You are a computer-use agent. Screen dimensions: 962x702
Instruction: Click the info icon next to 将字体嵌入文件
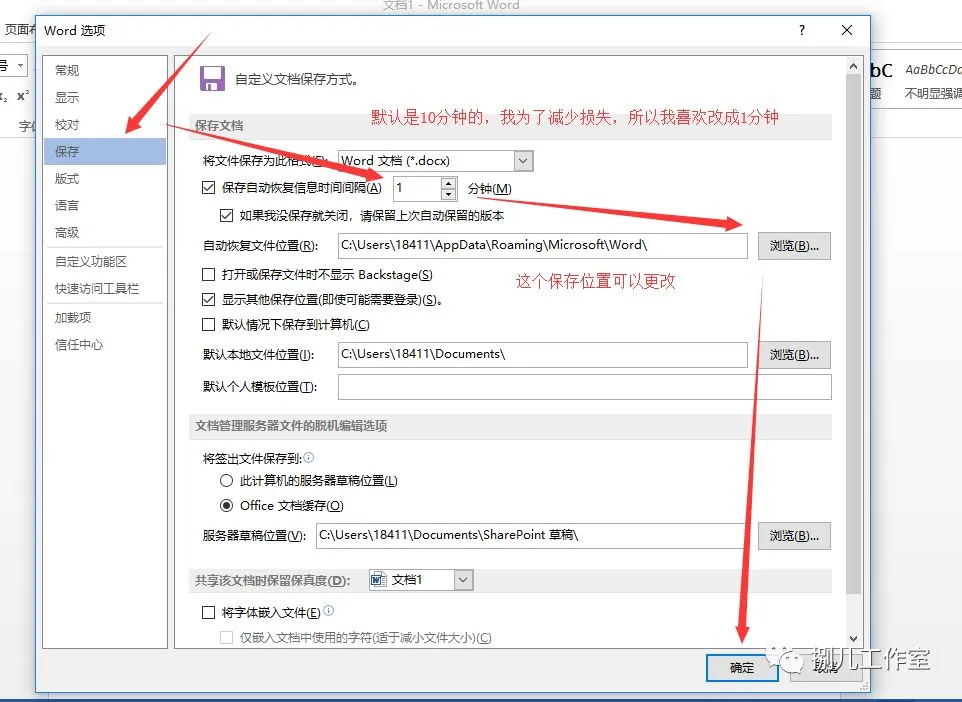329,611
